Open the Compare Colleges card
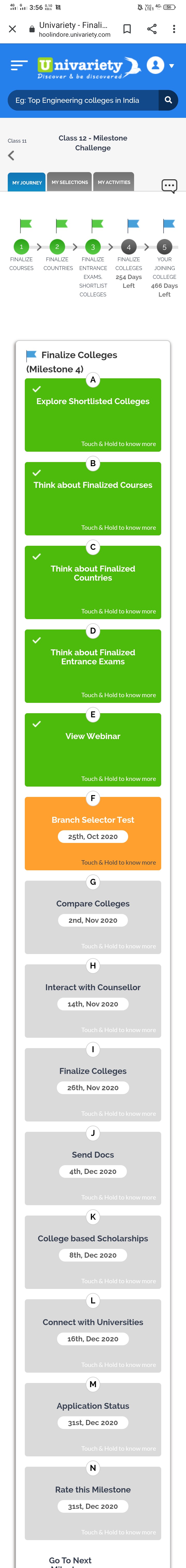Viewport: 186px width, 1568px height. pos(93,917)
